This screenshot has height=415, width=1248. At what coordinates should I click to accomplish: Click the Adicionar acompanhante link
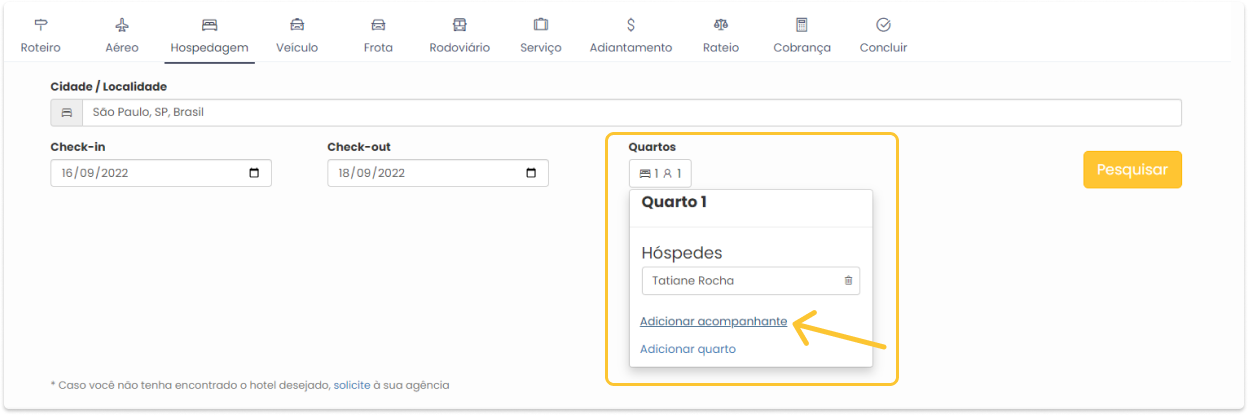[714, 322]
